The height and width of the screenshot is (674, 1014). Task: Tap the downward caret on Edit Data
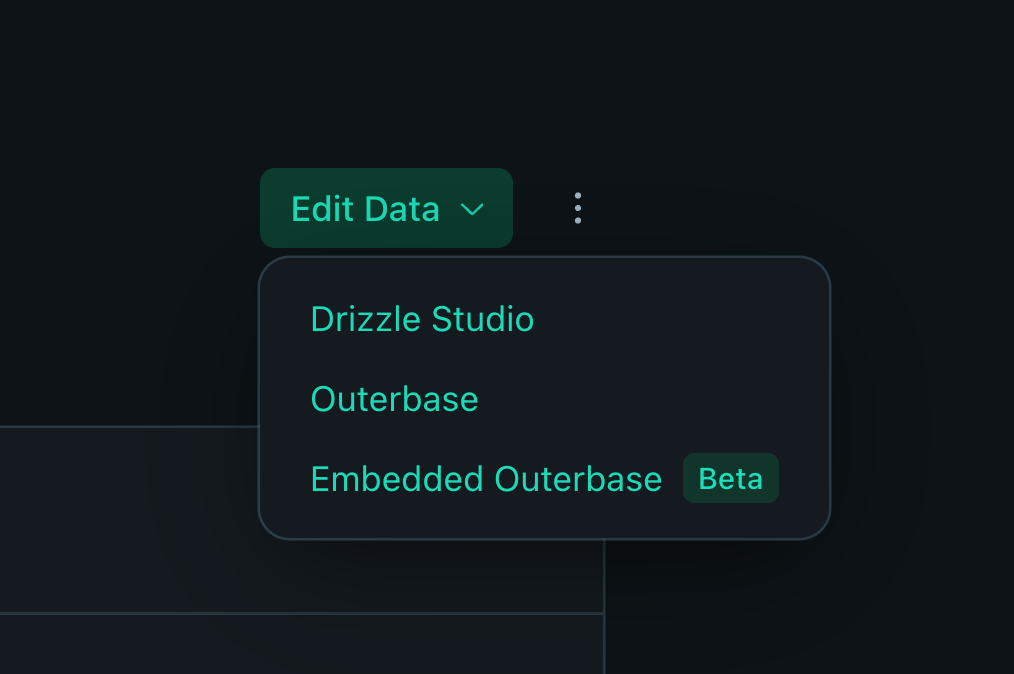point(472,210)
